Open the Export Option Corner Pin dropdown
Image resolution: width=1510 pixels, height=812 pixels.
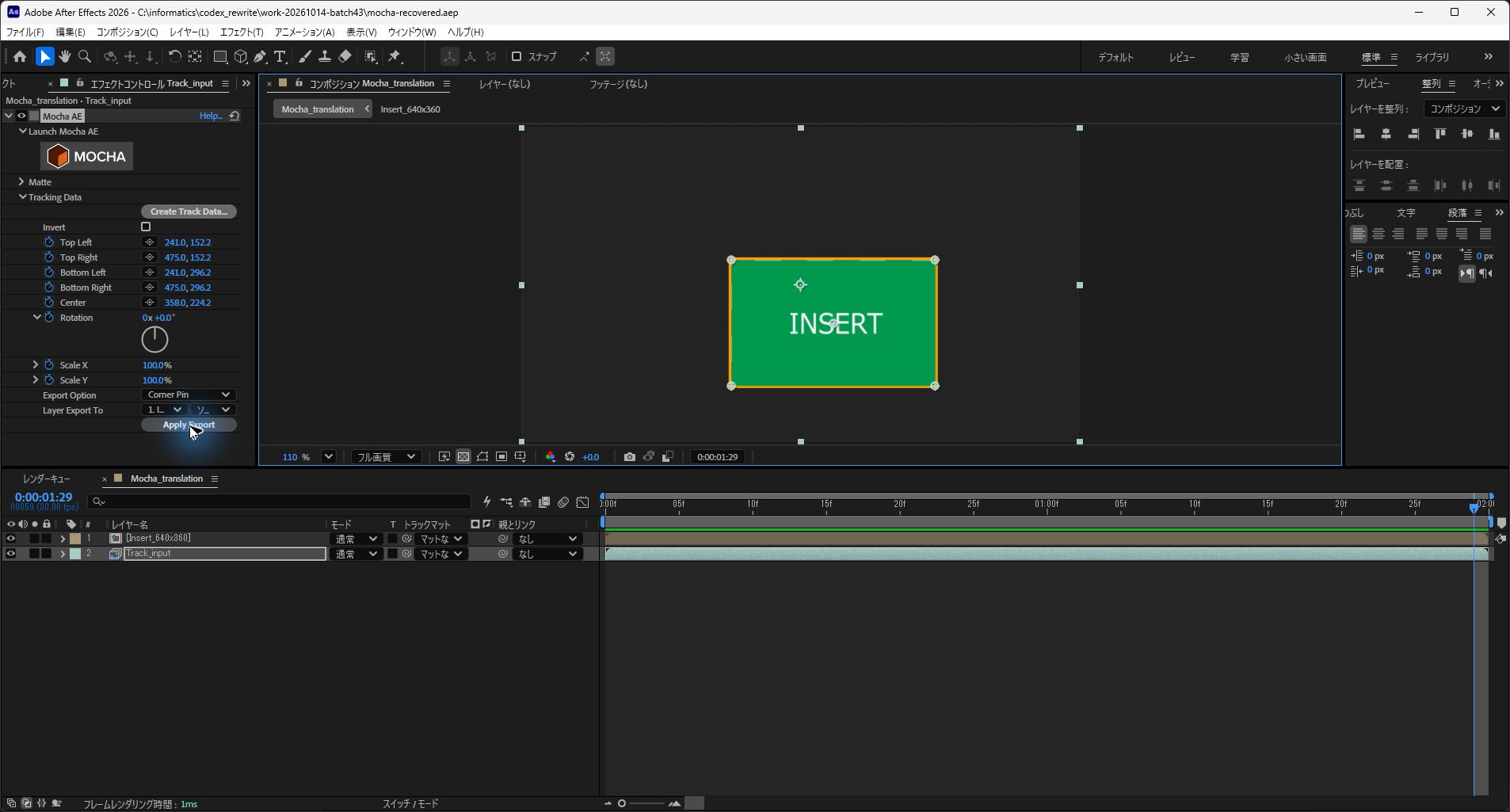pos(189,395)
